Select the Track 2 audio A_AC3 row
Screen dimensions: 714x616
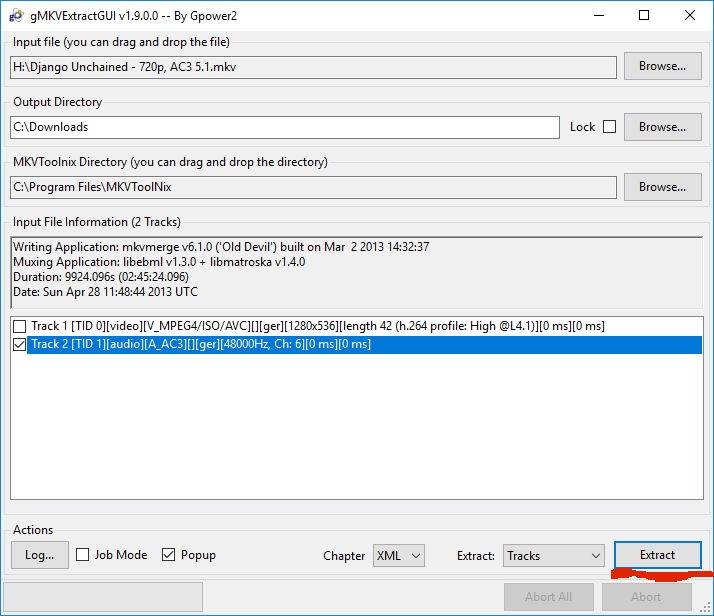[364, 345]
